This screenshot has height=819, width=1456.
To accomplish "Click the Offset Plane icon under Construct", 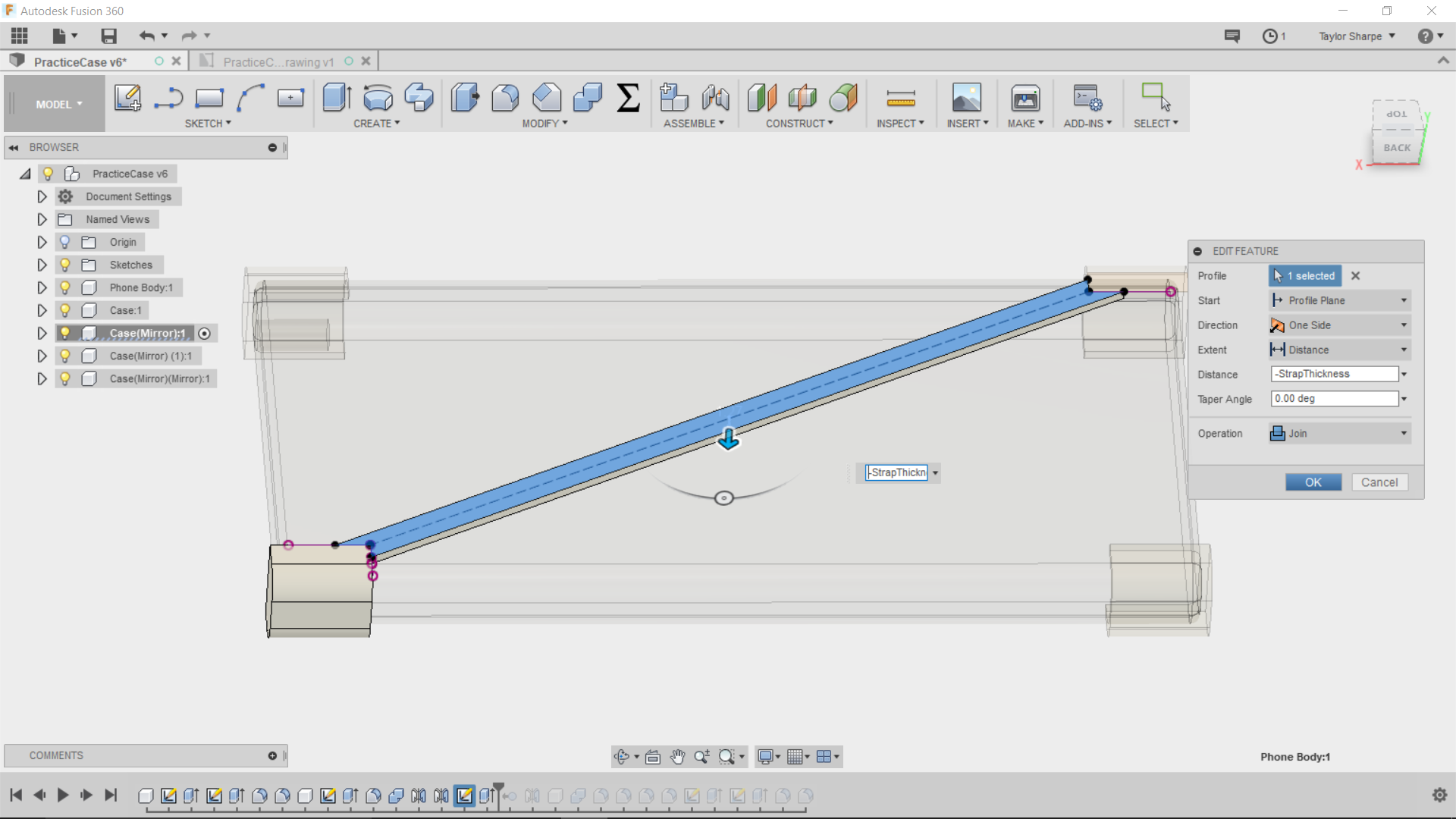I will pyautogui.click(x=761, y=98).
